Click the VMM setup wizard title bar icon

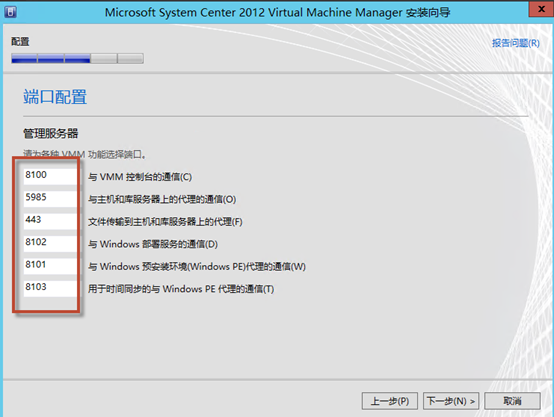(10, 12)
